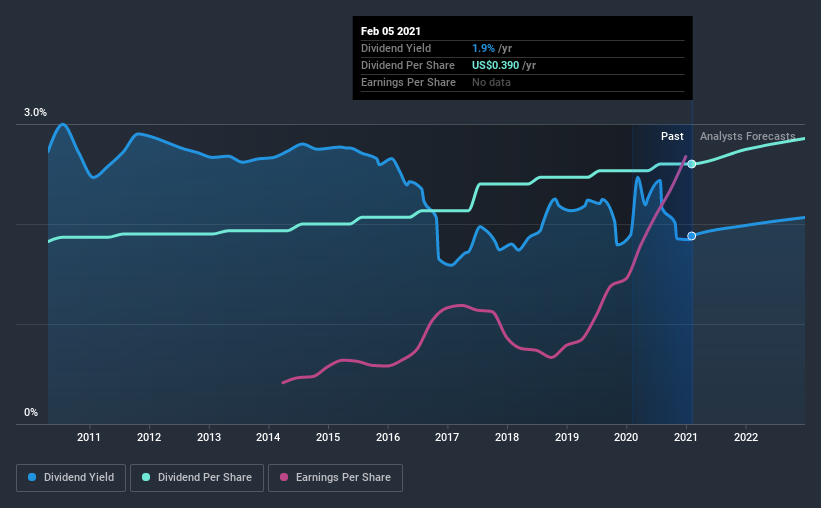Click the 2013 x-axis label
This screenshot has height=508, width=821.
[209, 437]
